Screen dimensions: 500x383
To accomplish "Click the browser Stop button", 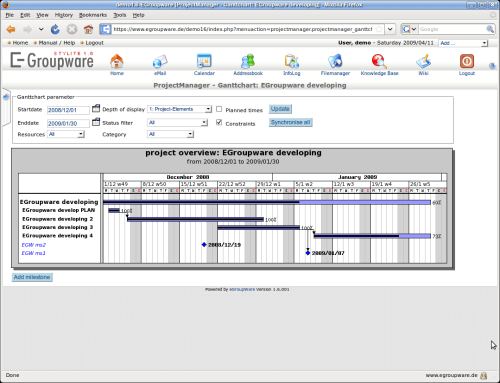I will (x=72, y=29).
